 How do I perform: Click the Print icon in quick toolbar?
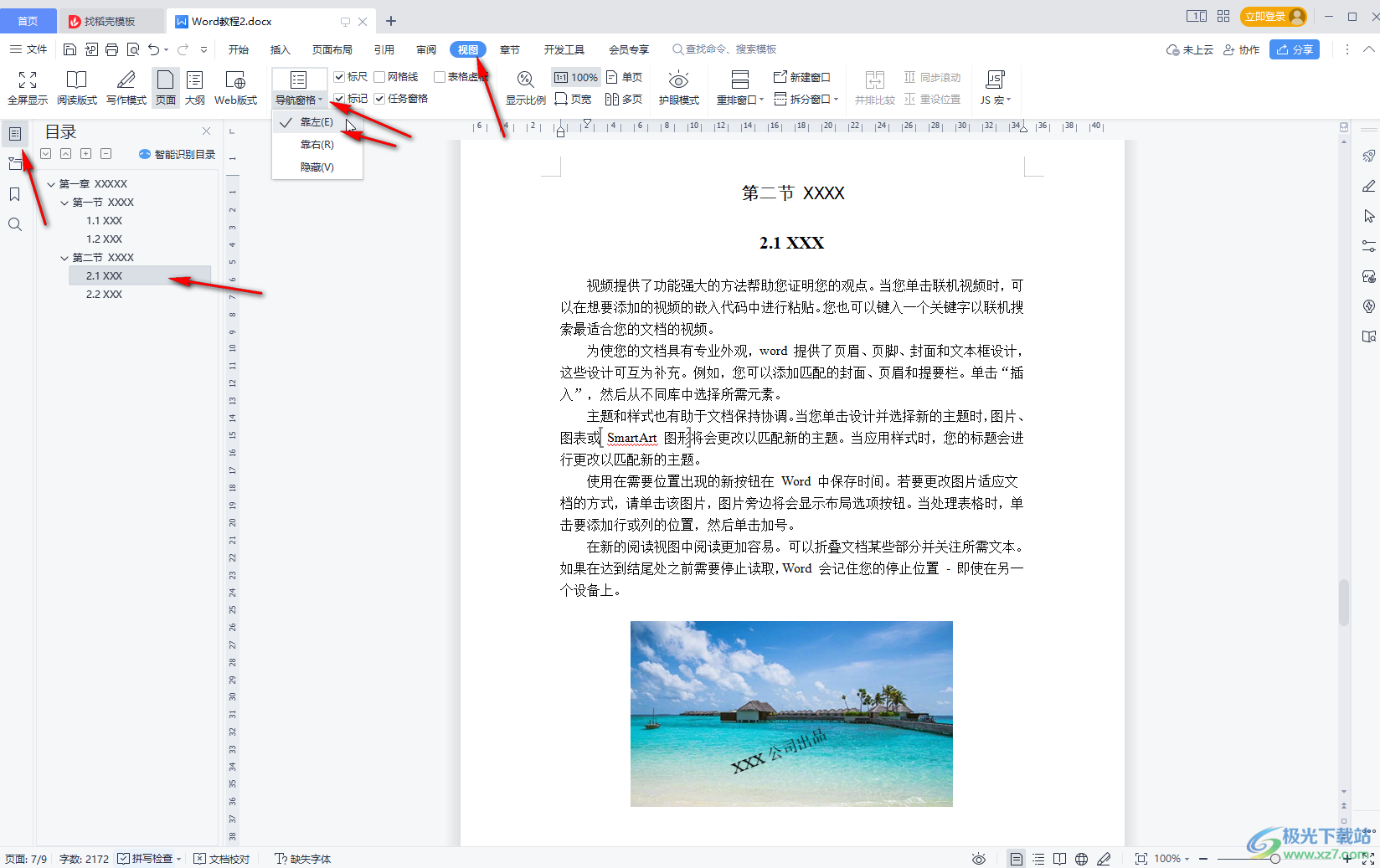(x=112, y=49)
